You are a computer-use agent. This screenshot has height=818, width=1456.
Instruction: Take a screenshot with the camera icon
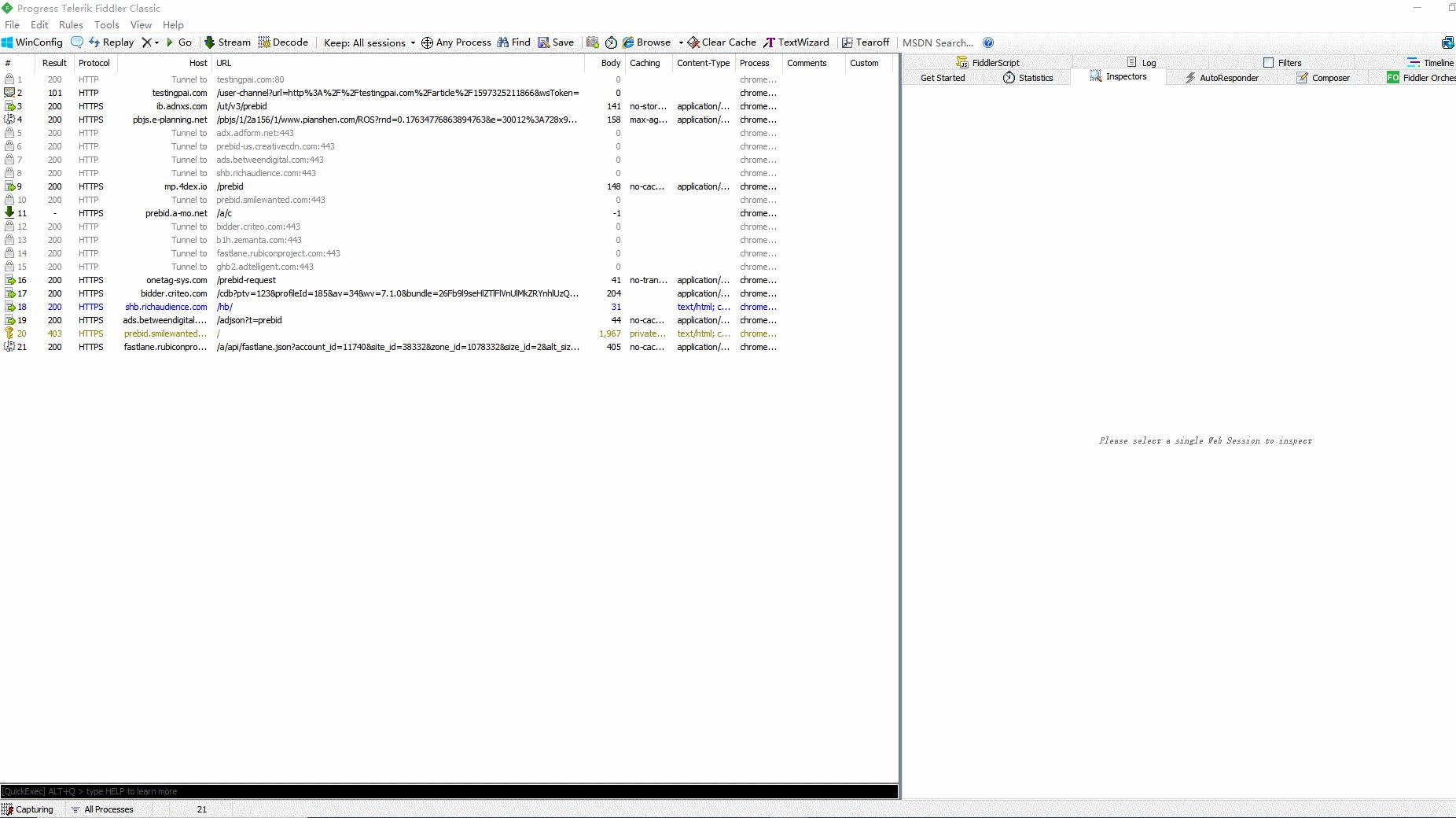(x=593, y=42)
